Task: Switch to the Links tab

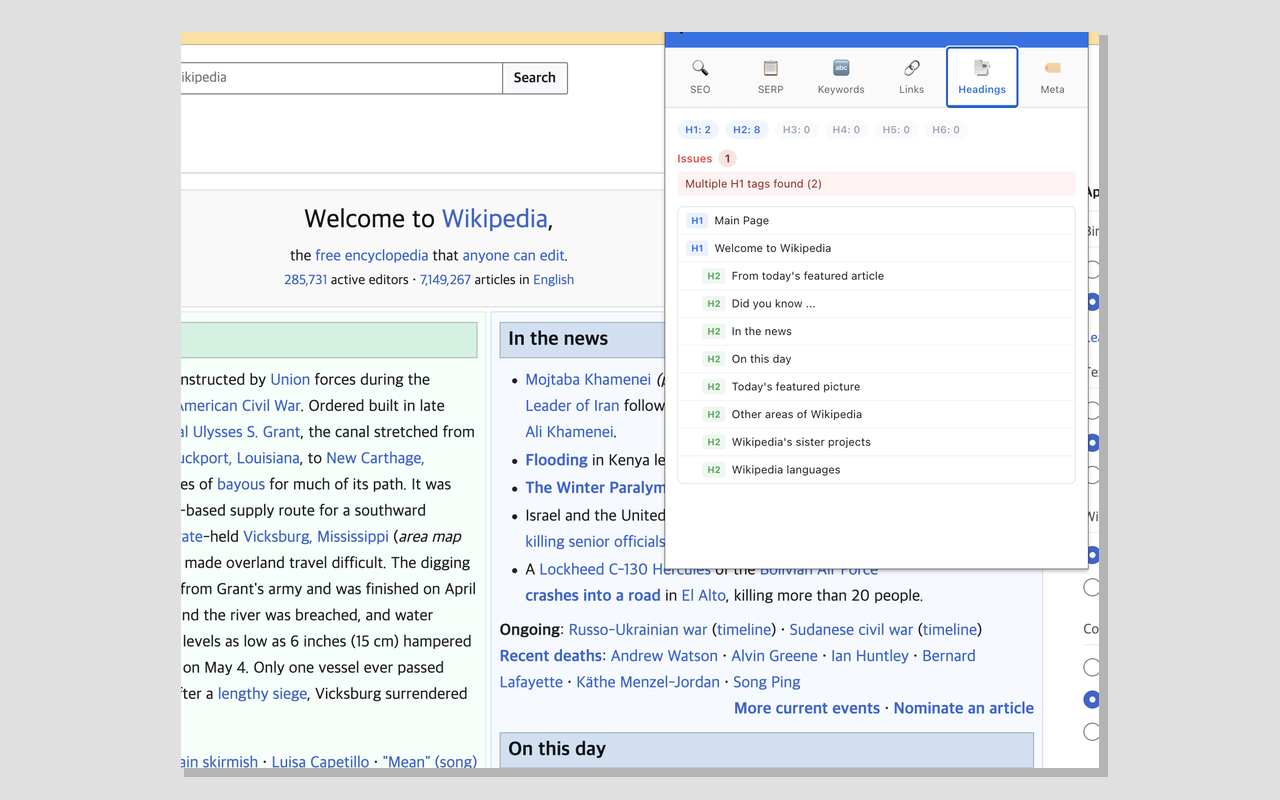Action: 912,77
